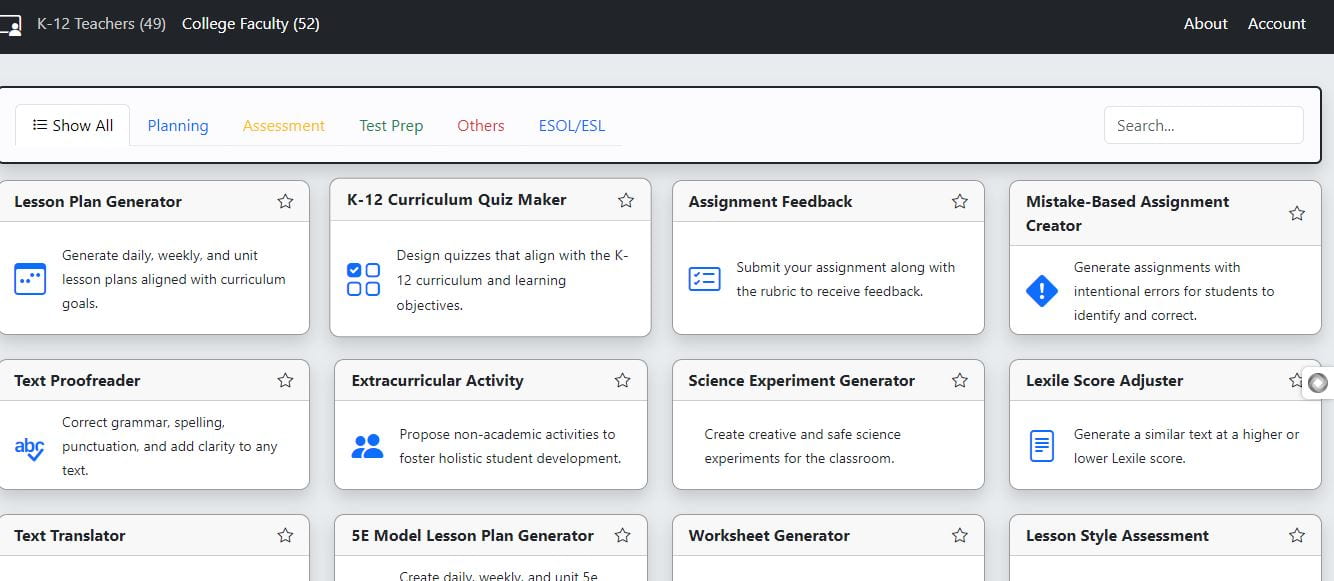This screenshot has width=1334, height=581.
Task: Click the Lexile Score Adjuster document icon
Action: (1041, 446)
